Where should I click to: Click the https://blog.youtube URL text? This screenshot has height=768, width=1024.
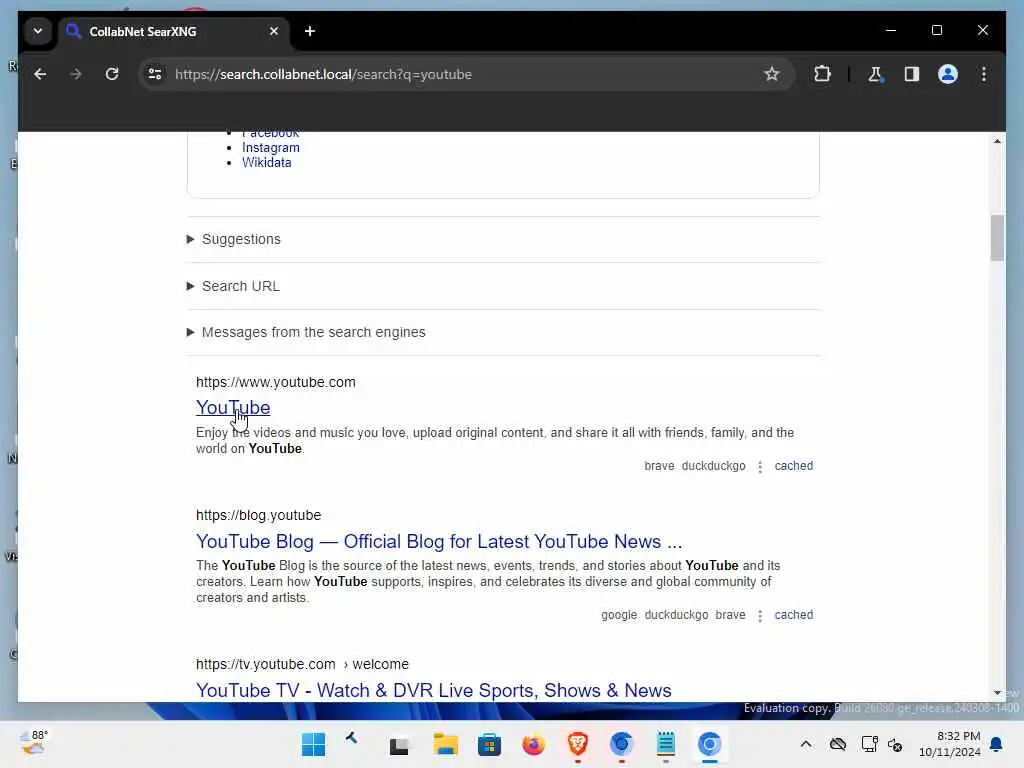259,516
